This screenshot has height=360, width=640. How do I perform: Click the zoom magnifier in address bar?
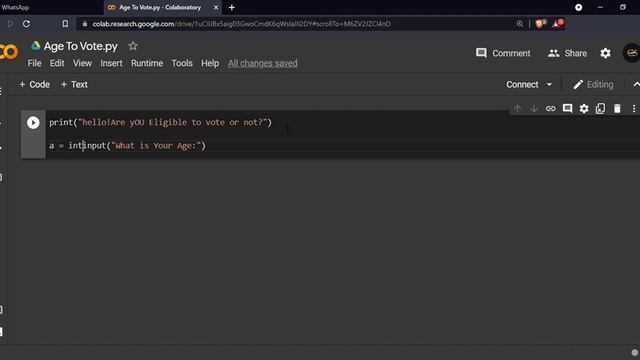coord(520,24)
